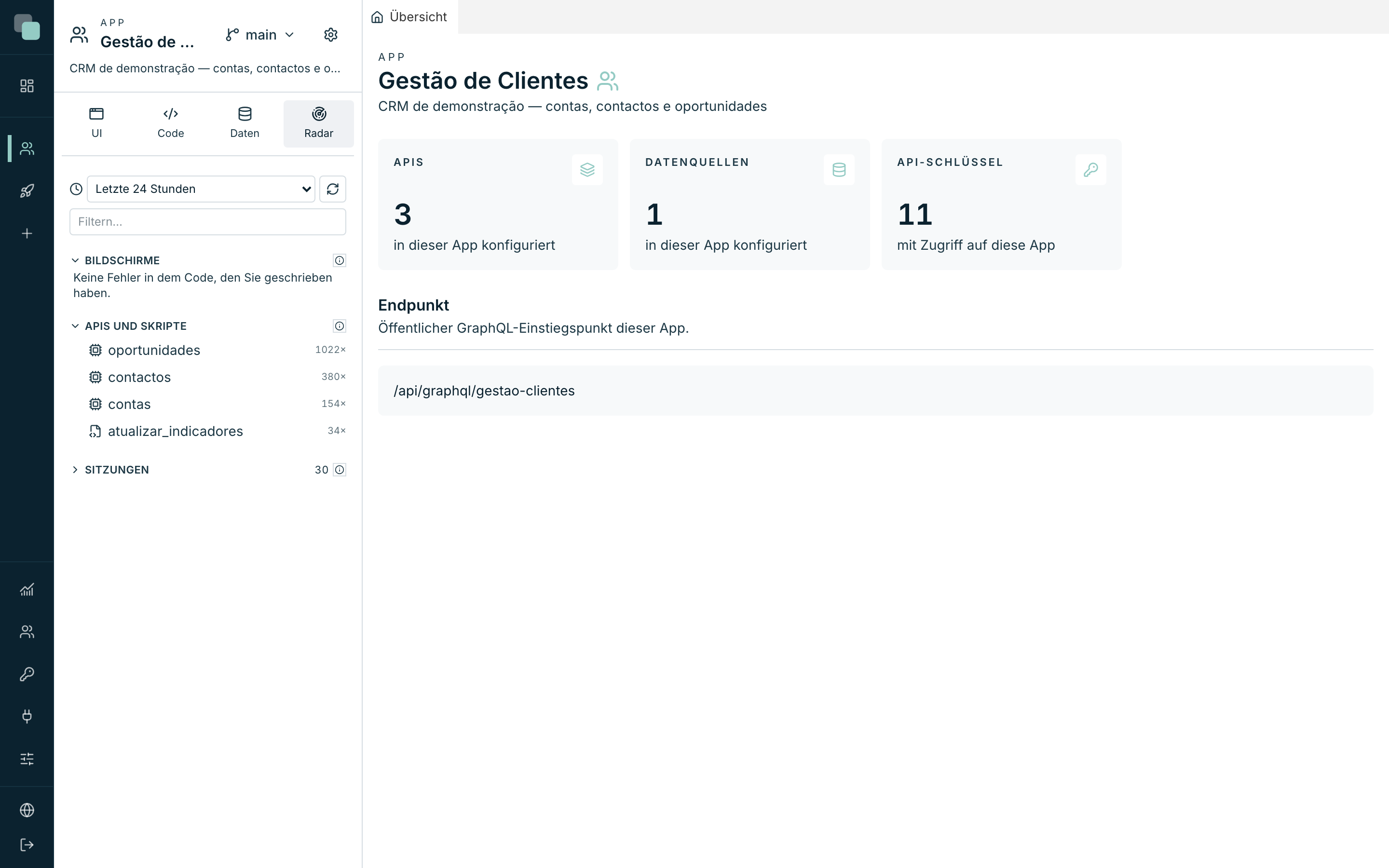The image size is (1389, 868).
Task: Click the API-SCHLÜSSEL summary card
Action: tap(1001, 204)
